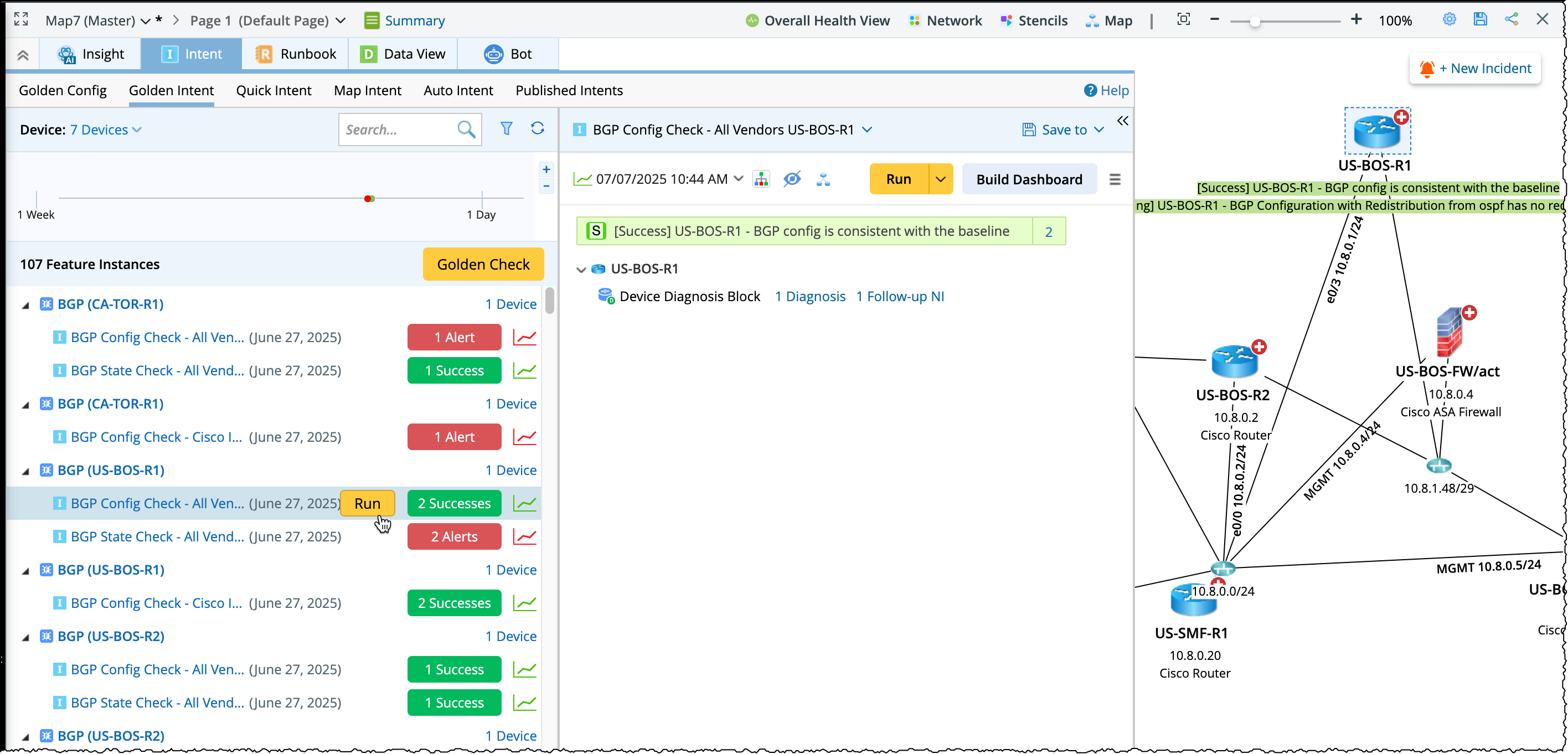Toggle the eye visibility icon beside the date
The width and height of the screenshot is (1568, 754).
[791, 179]
